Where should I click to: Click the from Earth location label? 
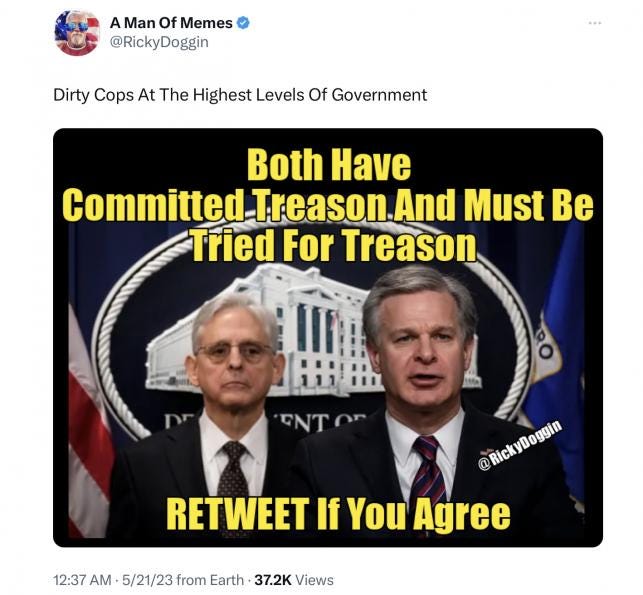210,580
